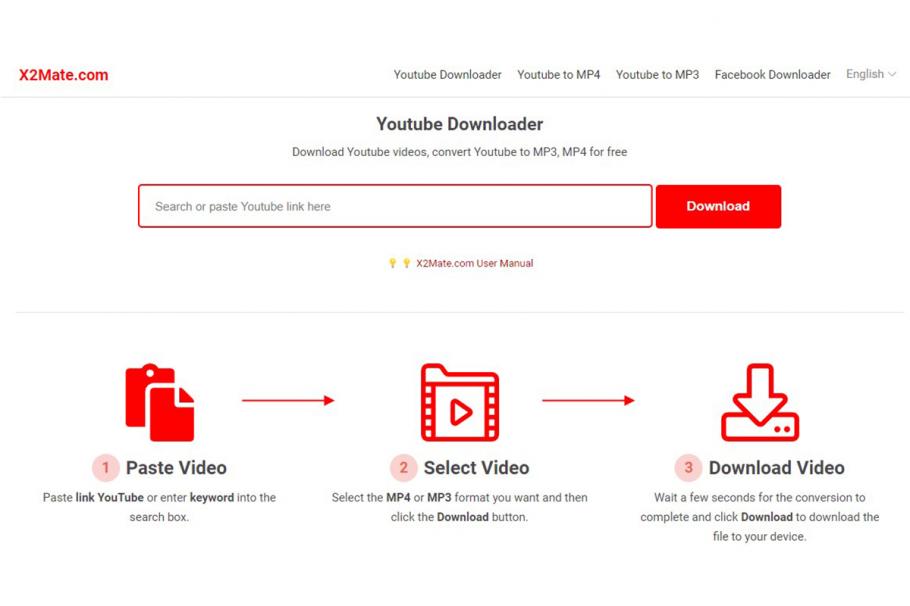This screenshot has height=606, width=910.
Task: Open the Youtube to MP3 page
Action: coord(657,75)
